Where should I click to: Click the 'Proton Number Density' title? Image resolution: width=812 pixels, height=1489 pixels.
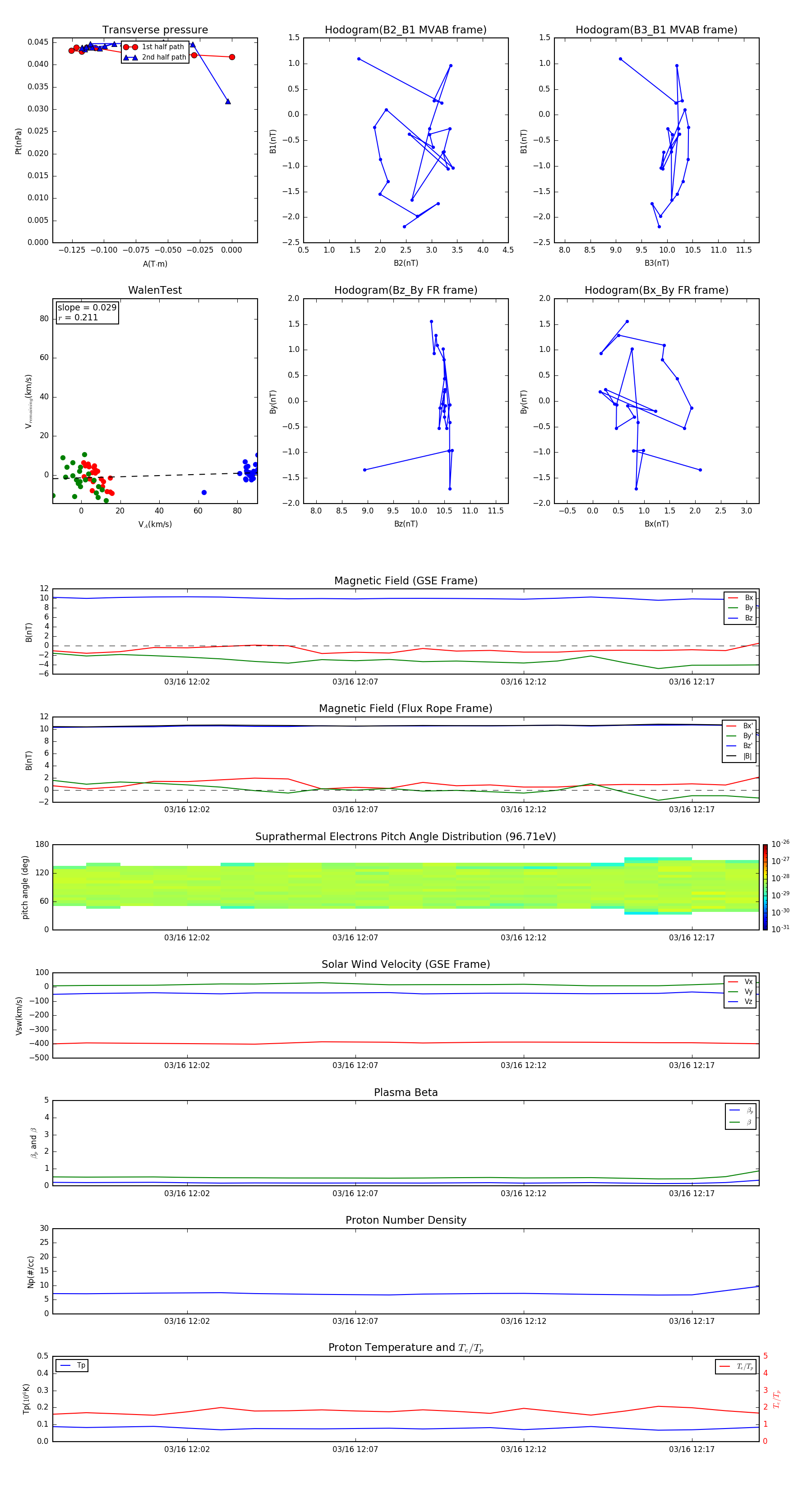(x=406, y=1220)
